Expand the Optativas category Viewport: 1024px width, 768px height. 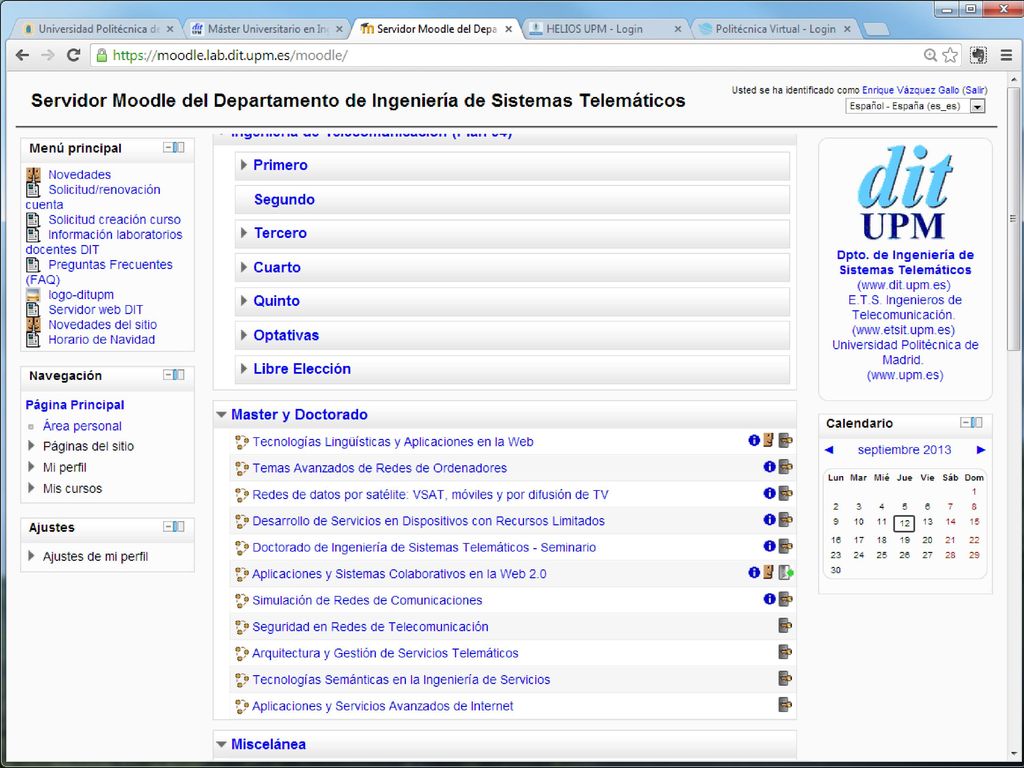pyautogui.click(x=244, y=335)
